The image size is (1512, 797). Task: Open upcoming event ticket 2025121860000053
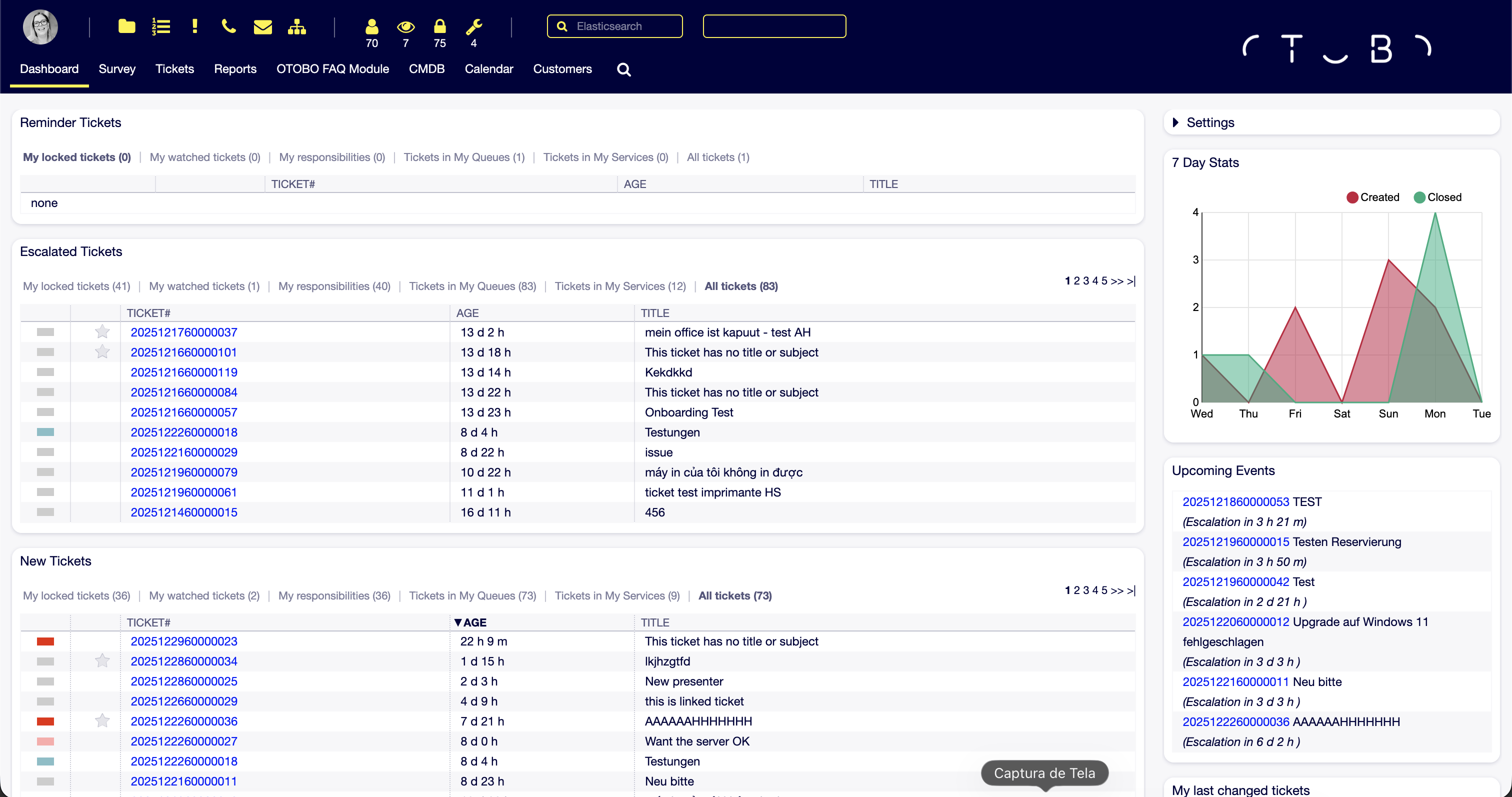(x=1235, y=502)
